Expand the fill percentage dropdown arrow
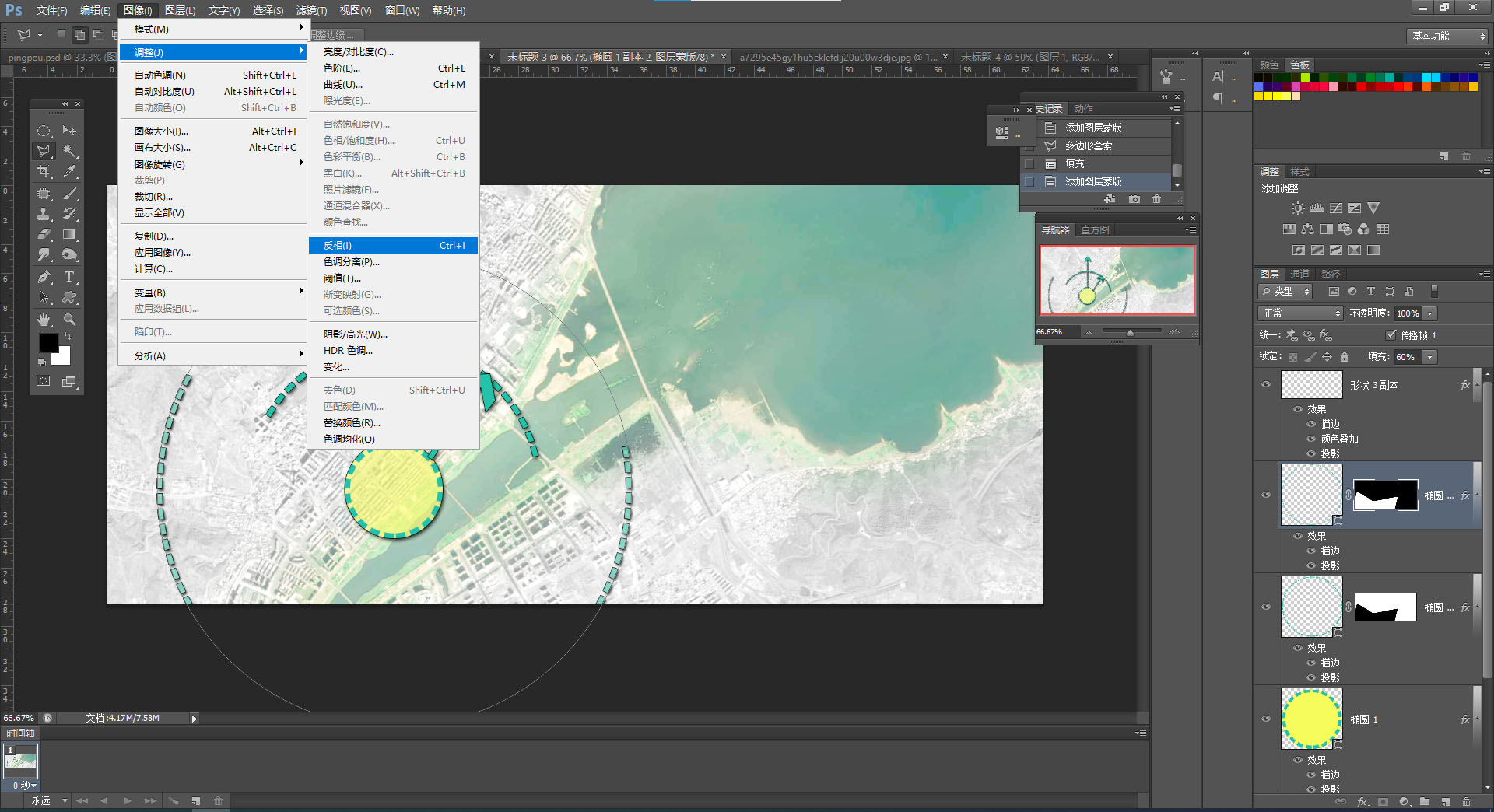This screenshot has height=812, width=1494. pyautogui.click(x=1429, y=356)
